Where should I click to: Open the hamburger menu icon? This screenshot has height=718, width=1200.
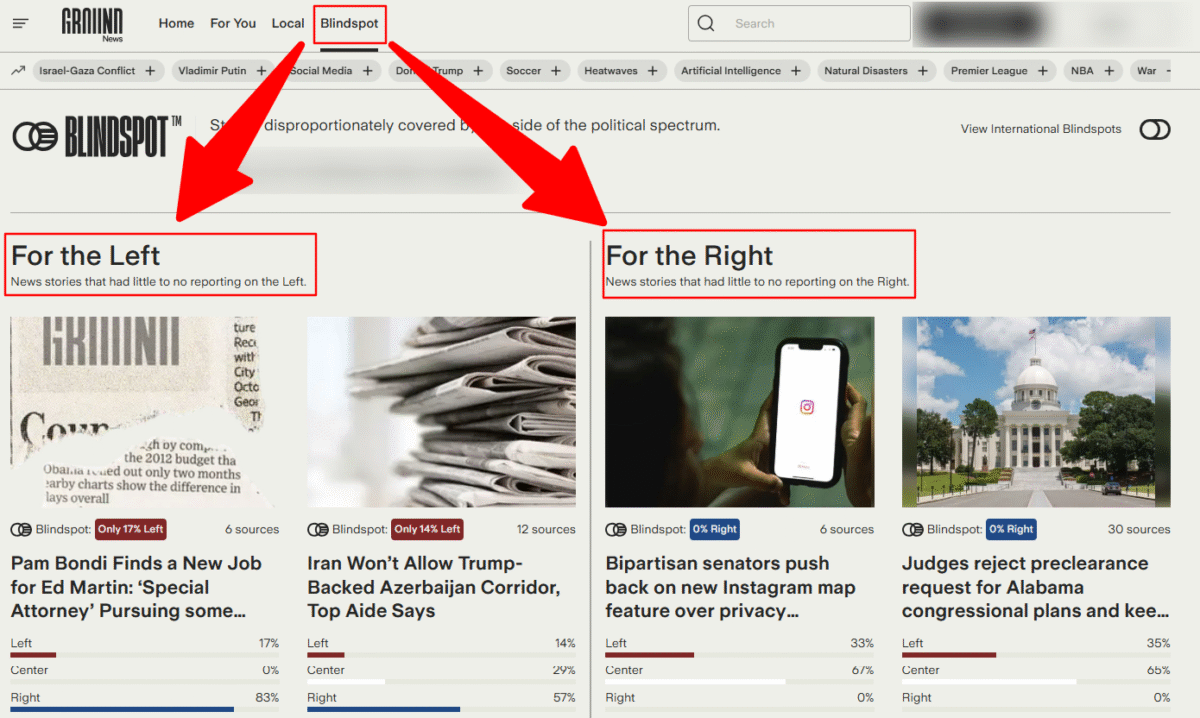pyautogui.click(x=20, y=23)
